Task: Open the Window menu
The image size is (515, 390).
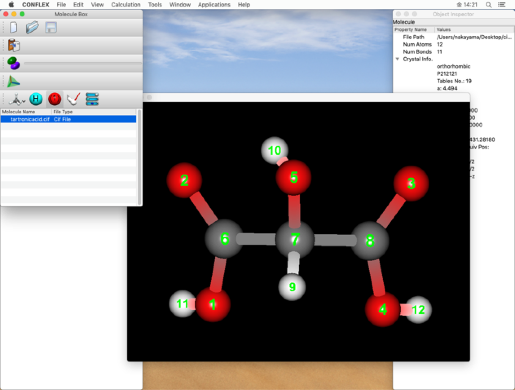Action: point(180,5)
